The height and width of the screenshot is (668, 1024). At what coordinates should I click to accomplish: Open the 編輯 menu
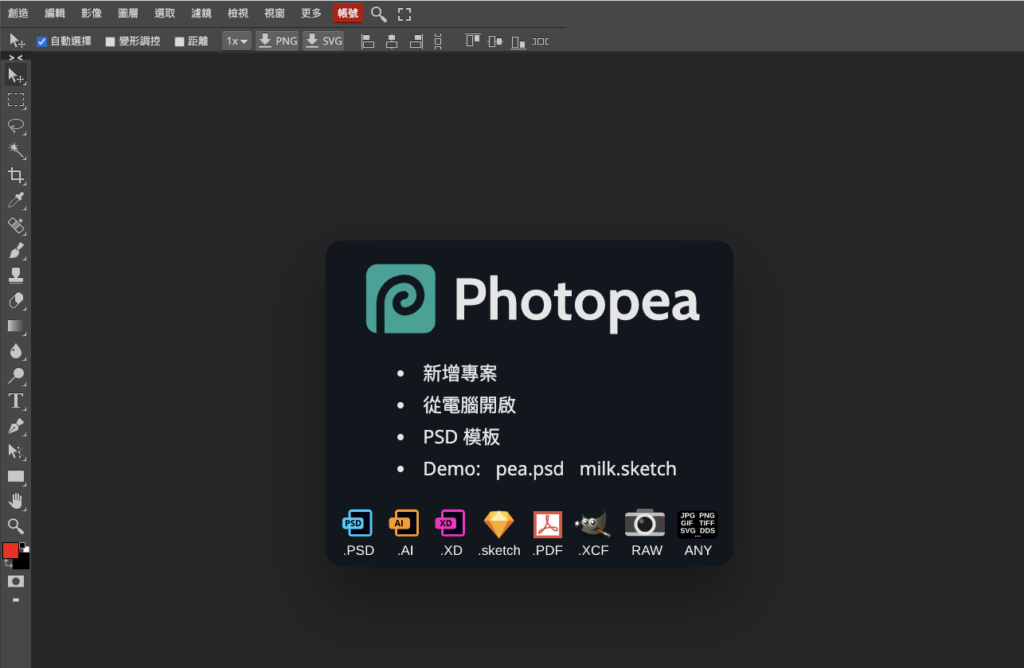pos(55,13)
